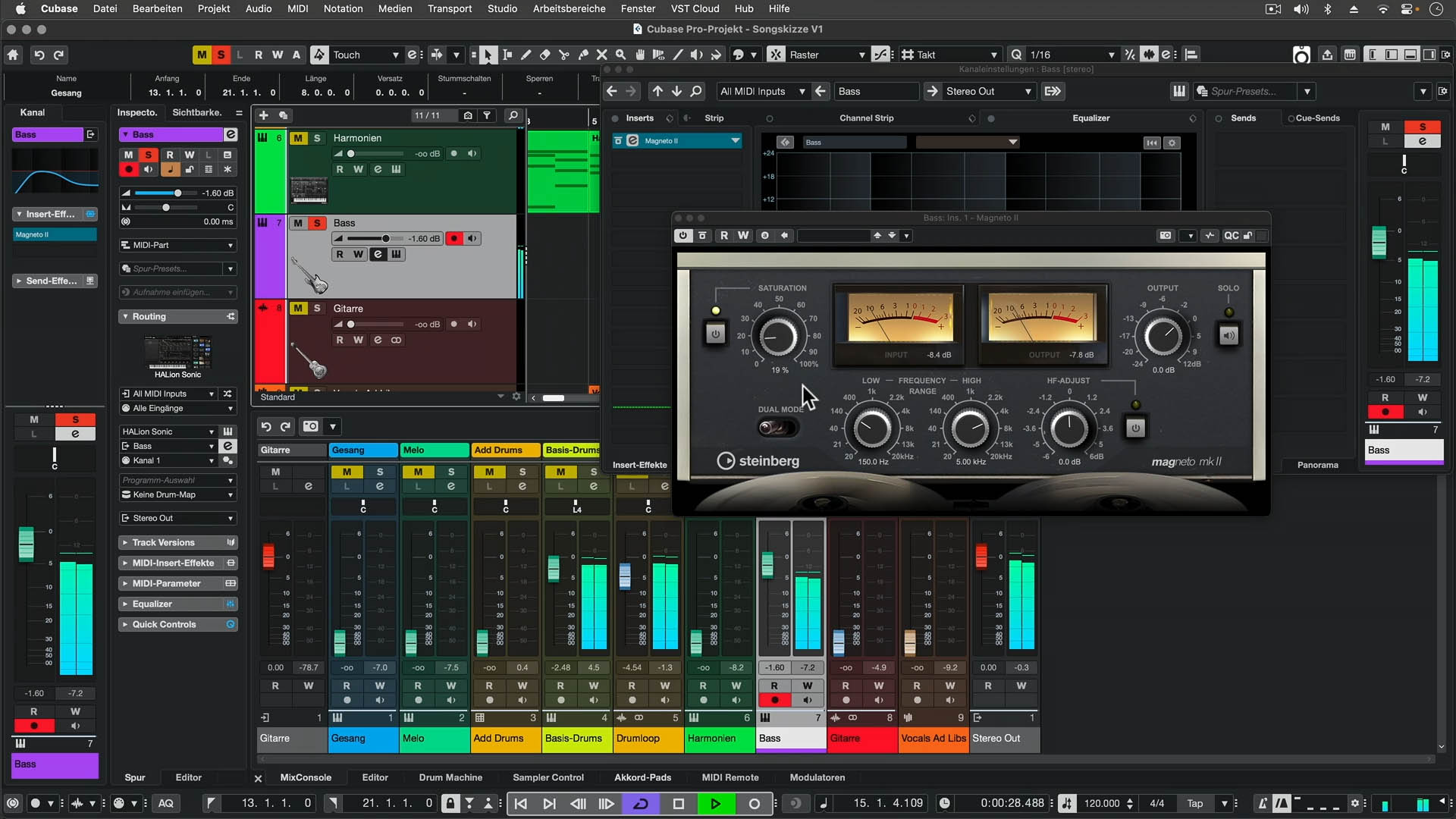The width and height of the screenshot is (1456, 819).
Task: Open macOS Wi-Fi status menu
Action: (1383, 9)
